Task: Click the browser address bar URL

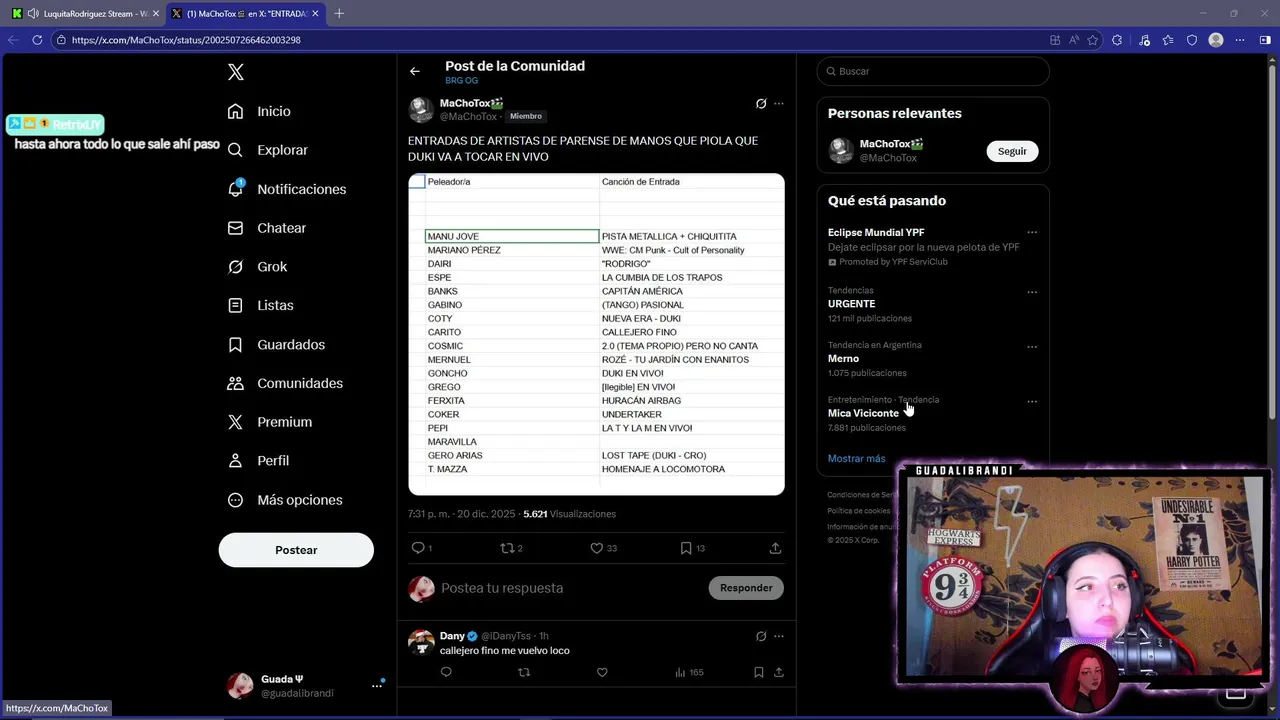Action: 186,40
